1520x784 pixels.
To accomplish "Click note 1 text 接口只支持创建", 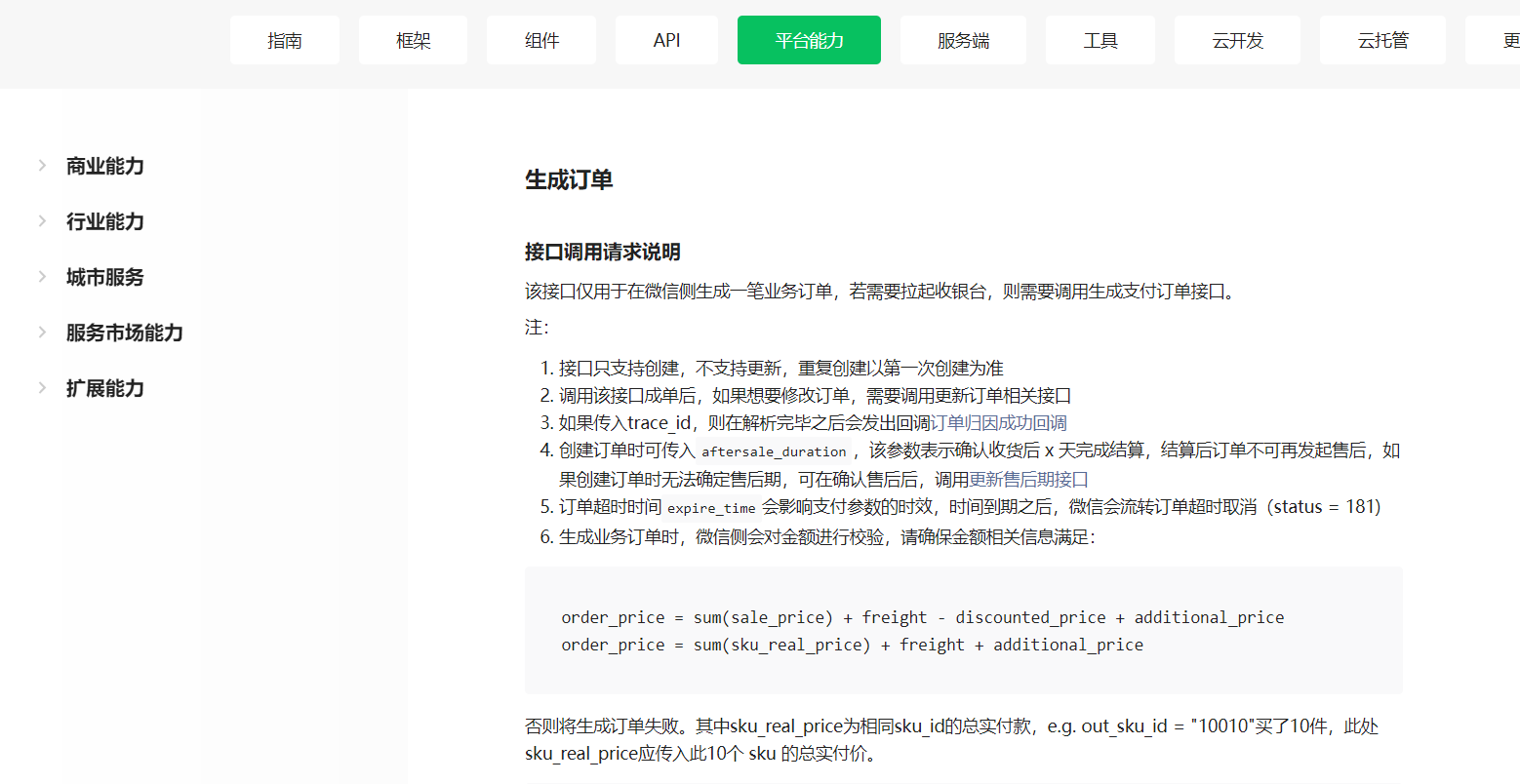I will tap(780, 369).
